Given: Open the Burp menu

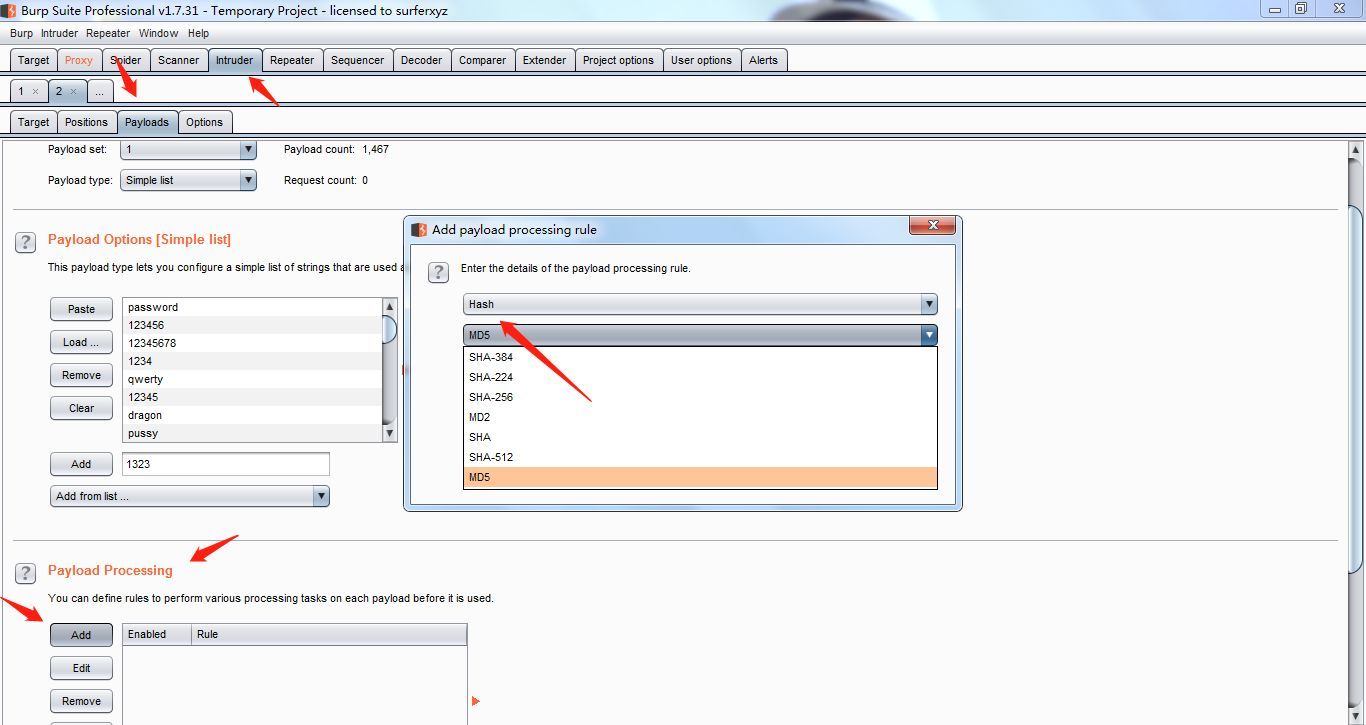Looking at the screenshot, I should click(x=21, y=33).
